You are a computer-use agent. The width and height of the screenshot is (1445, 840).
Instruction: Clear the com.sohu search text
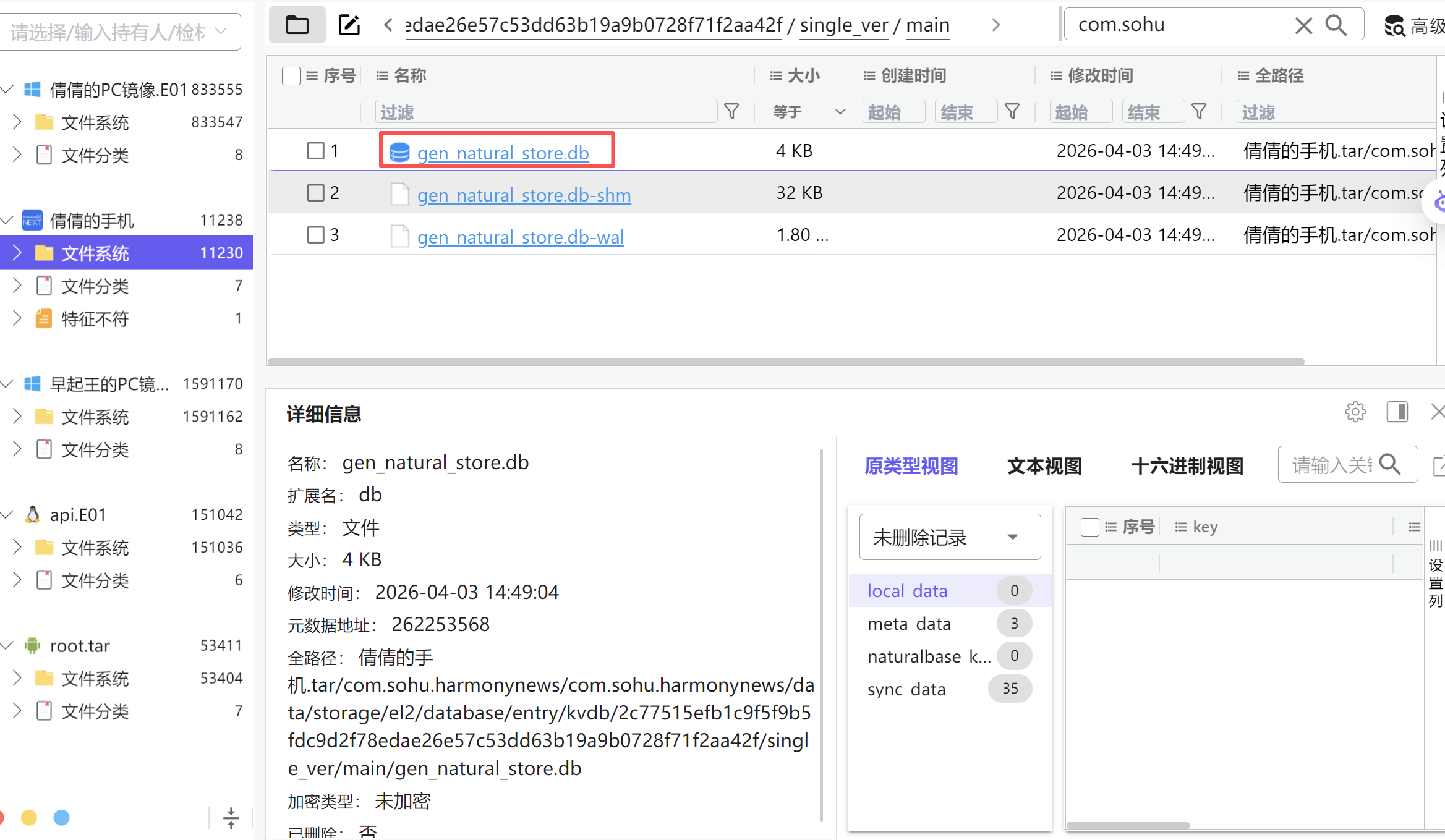[1303, 25]
